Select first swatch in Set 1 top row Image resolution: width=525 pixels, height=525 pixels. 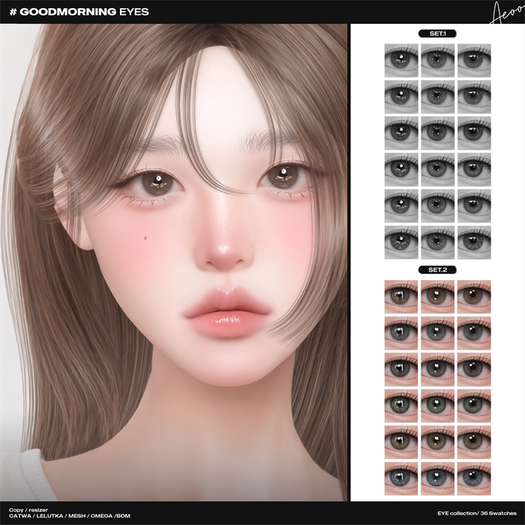pyautogui.click(x=401, y=61)
